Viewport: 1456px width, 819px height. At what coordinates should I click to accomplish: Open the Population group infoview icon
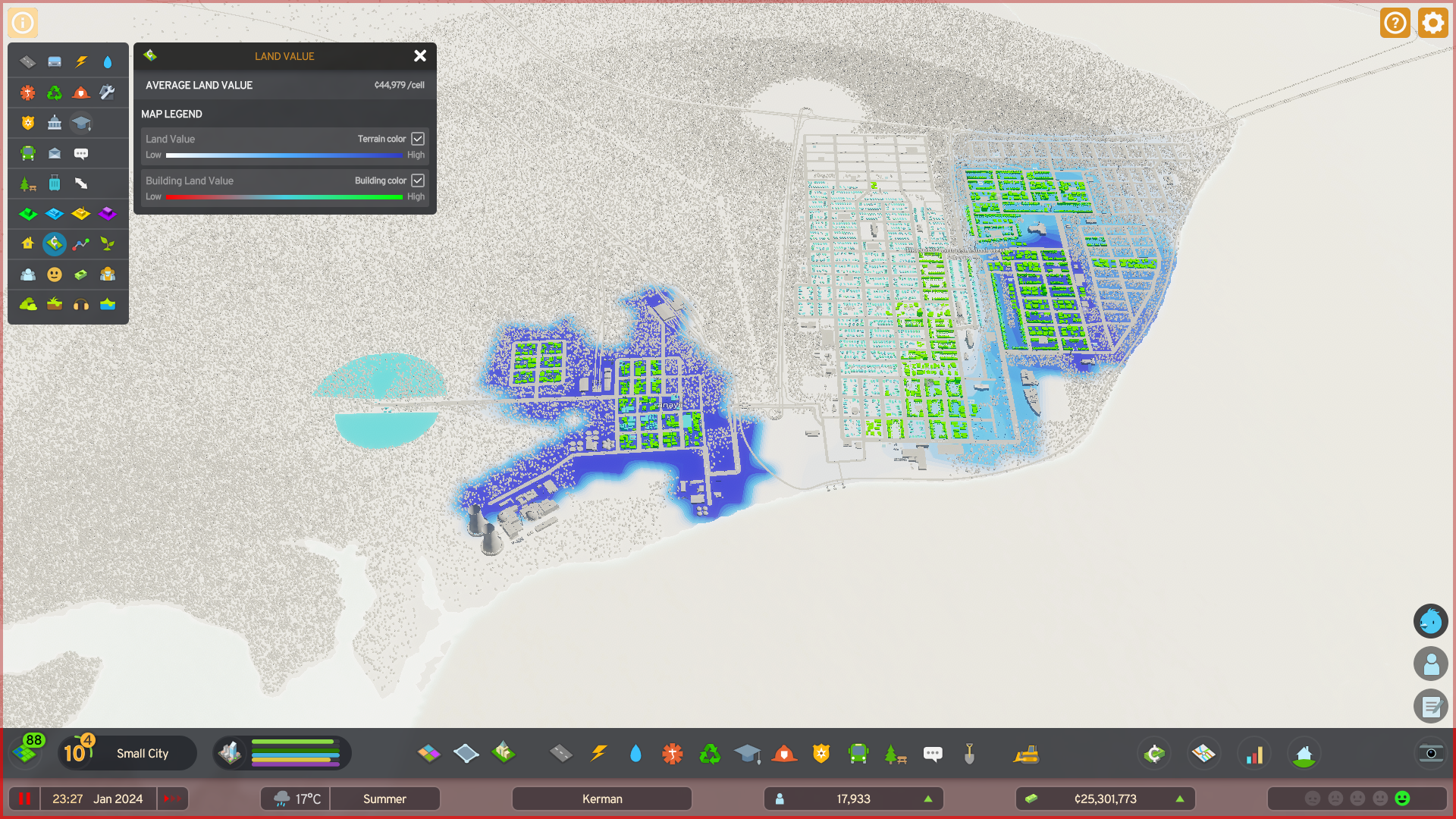(x=28, y=275)
